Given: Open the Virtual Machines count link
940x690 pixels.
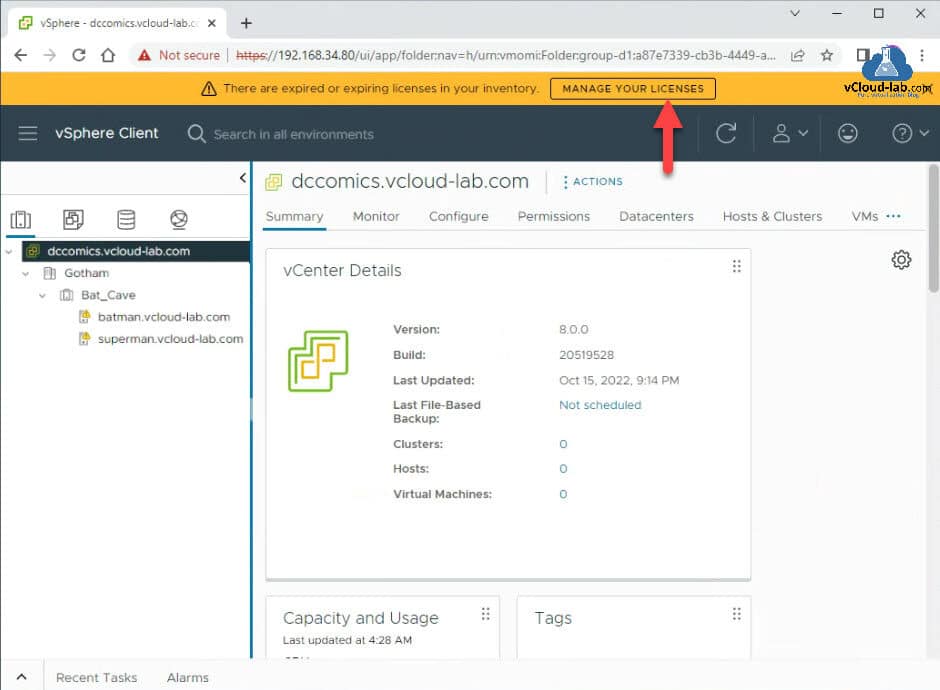Looking at the screenshot, I should tap(563, 495).
